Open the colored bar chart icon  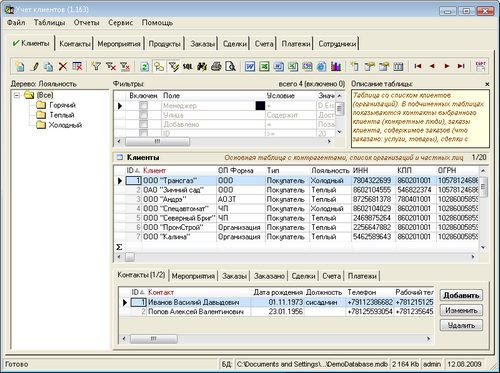coord(336,66)
